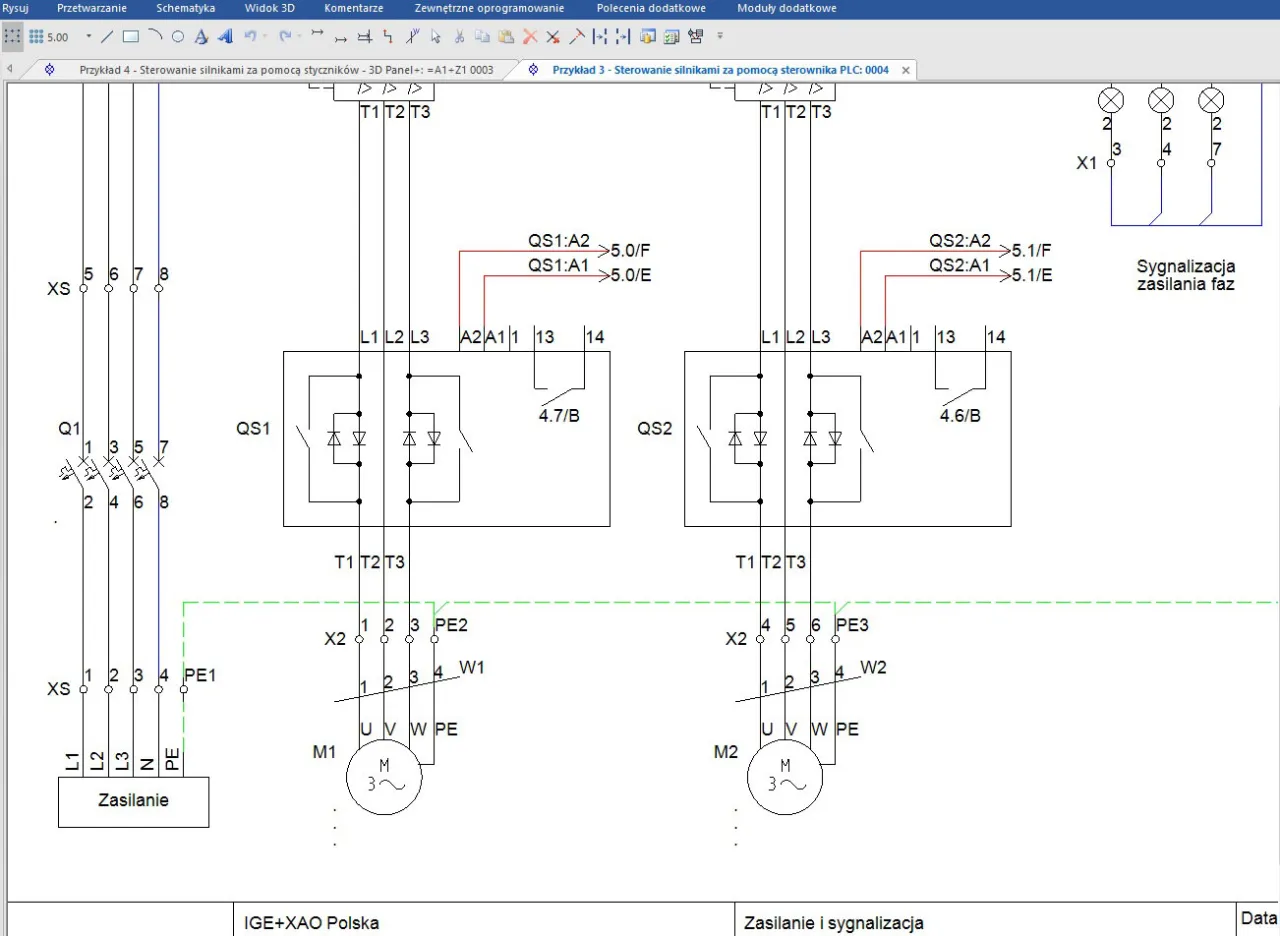This screenshot has width=1280, height=936.
Task: Click the scissors cut icon
Action: [x=459, y=37]
